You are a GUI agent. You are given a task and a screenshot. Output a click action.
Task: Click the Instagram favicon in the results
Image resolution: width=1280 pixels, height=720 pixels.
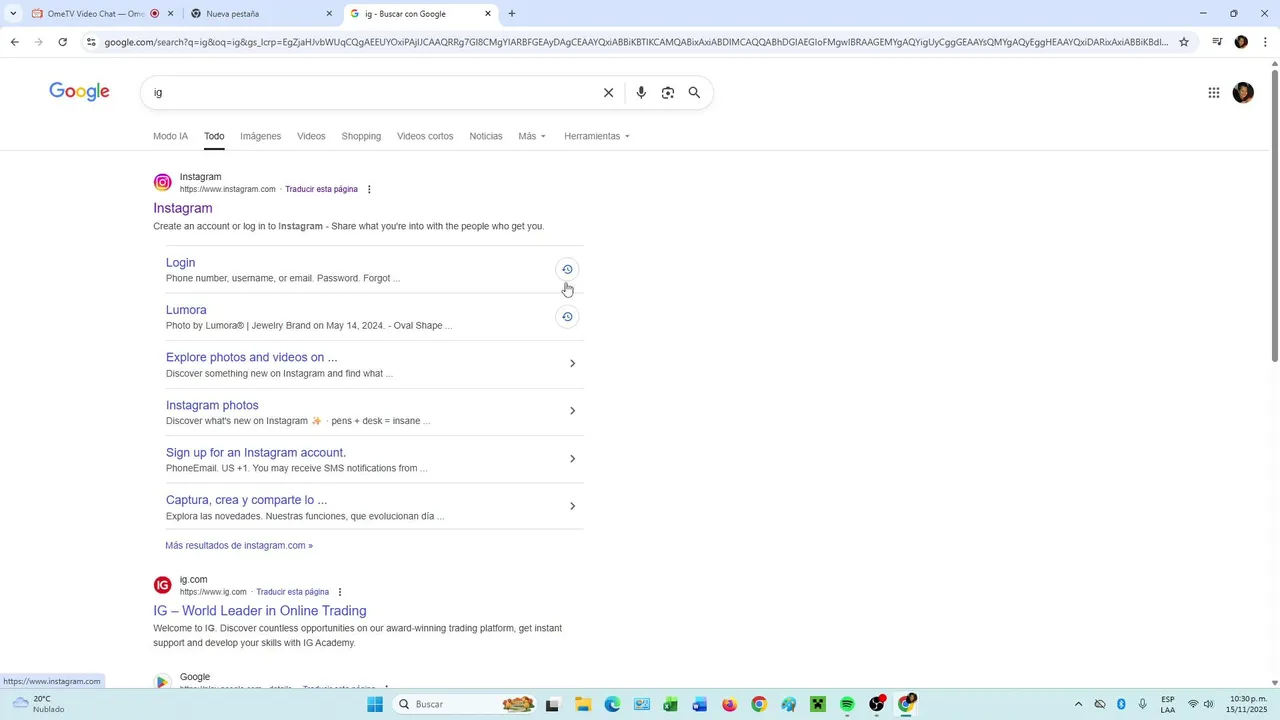(x=162, y=182)
